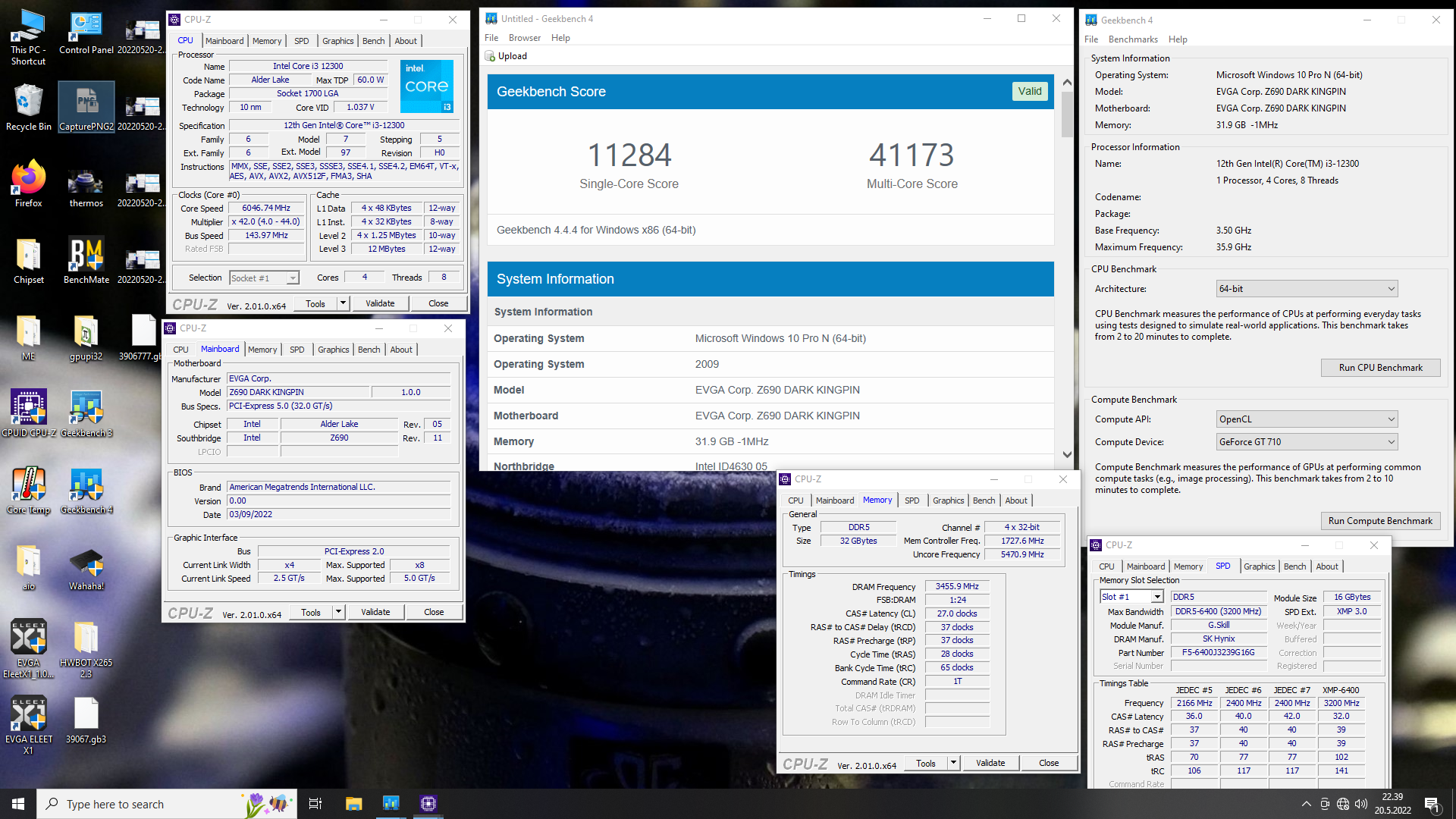This screenshot has width=1456, height=819.
Task: Open the thermos desktop icon
Action: 86,184
